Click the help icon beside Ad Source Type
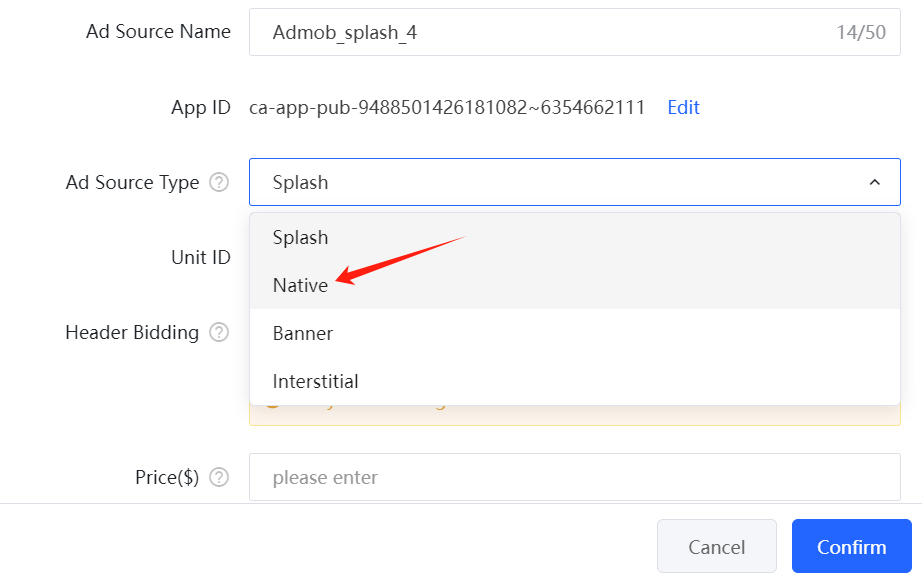The image size is (922, 576). (x=219, y=183)
